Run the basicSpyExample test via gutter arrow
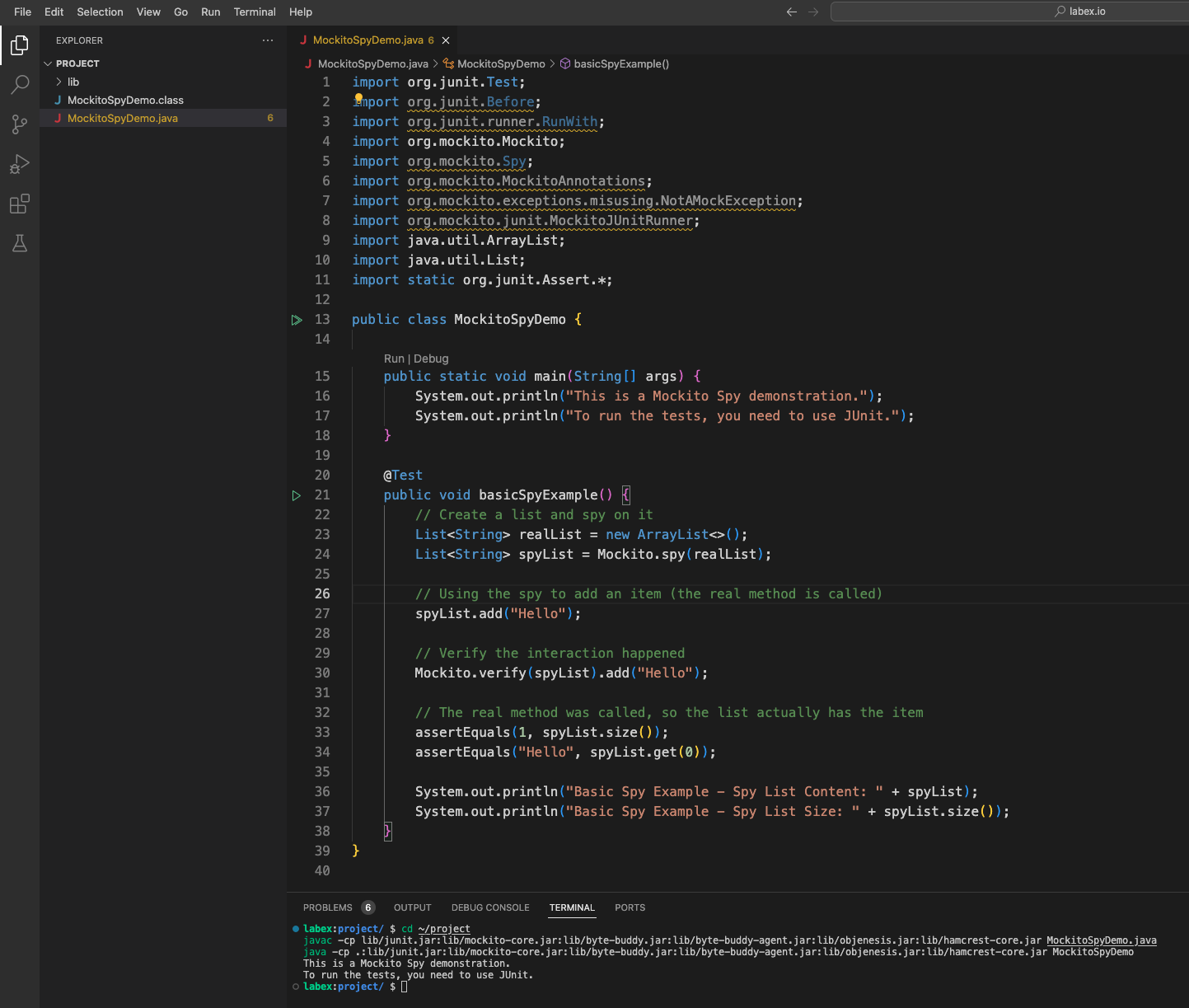1189x1008 pixels. tap(297, 495)
